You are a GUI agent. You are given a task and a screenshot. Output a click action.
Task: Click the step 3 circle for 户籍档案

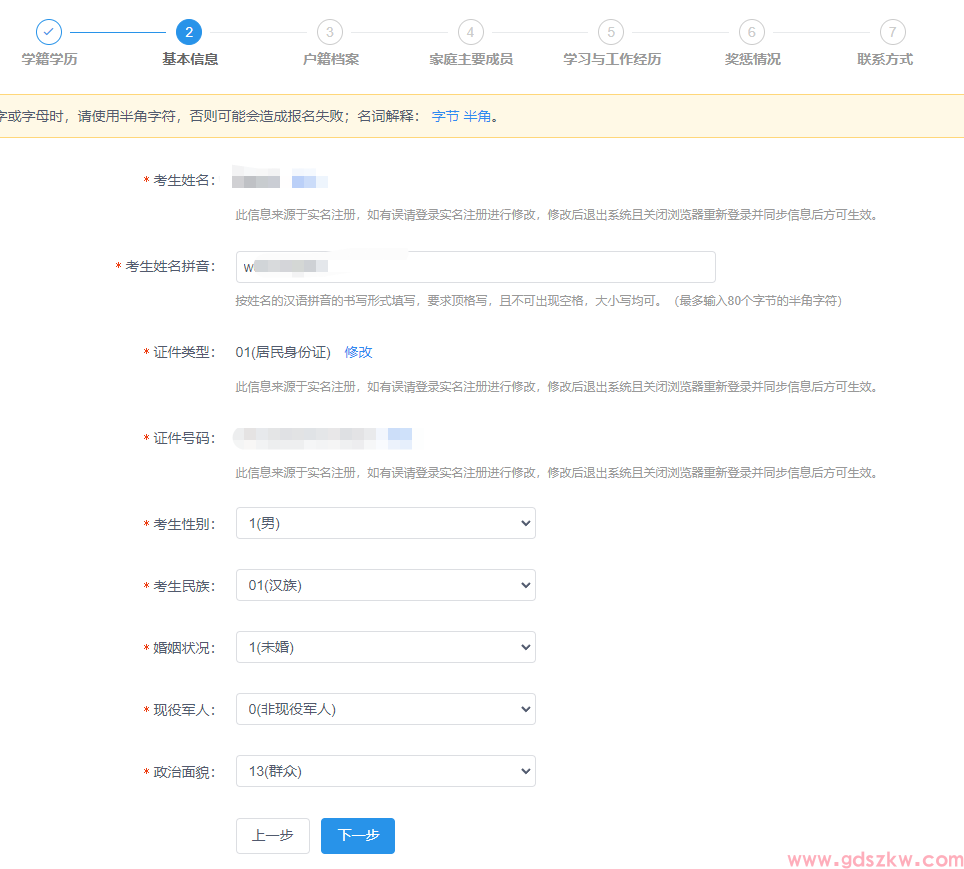click(330, 32)
